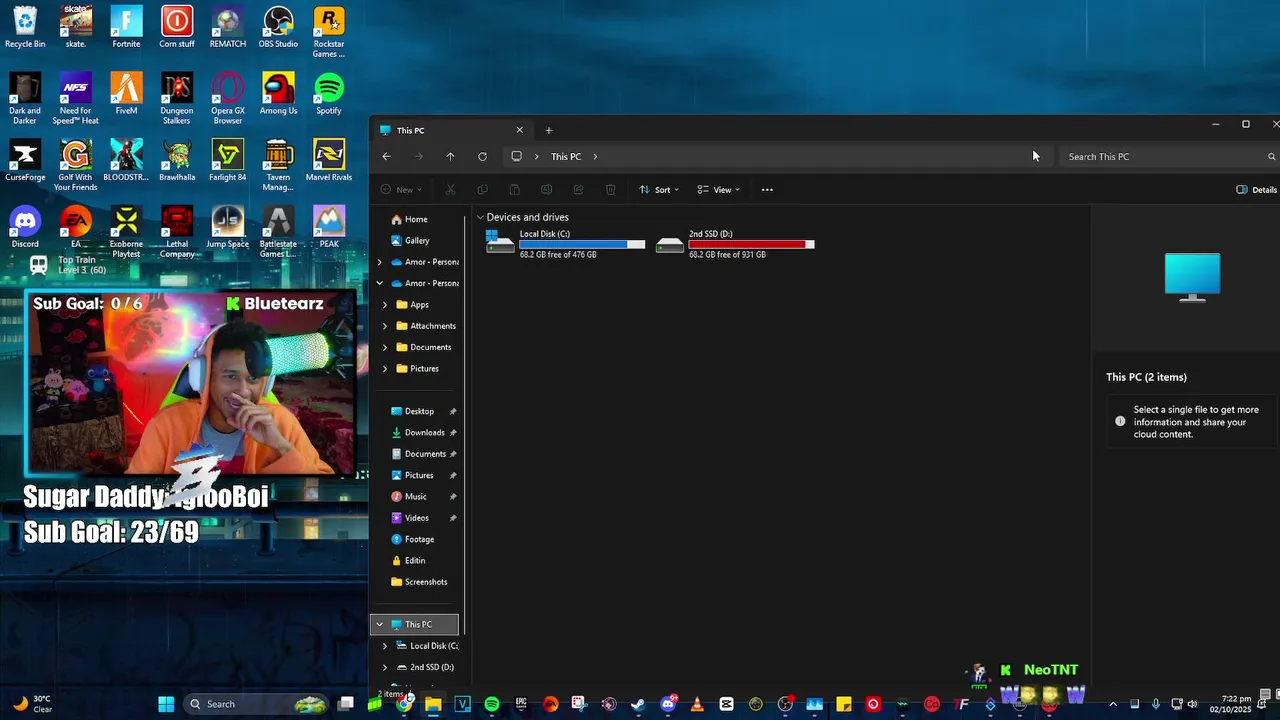This screenshot has width=1280, height=720.
Task: Select 2nd SSD (D:) drive in main pane
Action: [735, 244]
